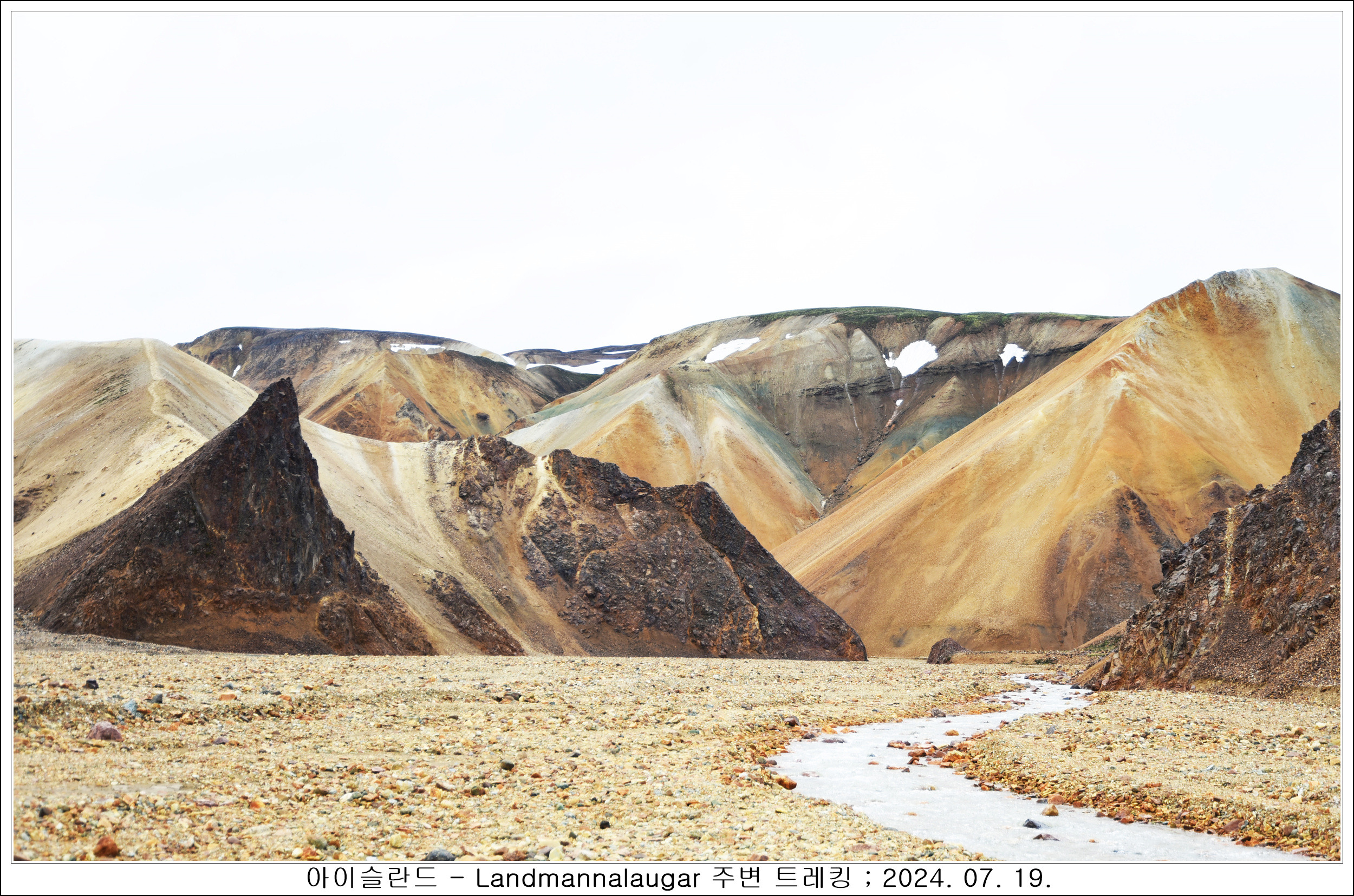Click the caption text 'Landmannalaugar'
The height and width of the screenshot is (896, 1354).
[588, 879]
